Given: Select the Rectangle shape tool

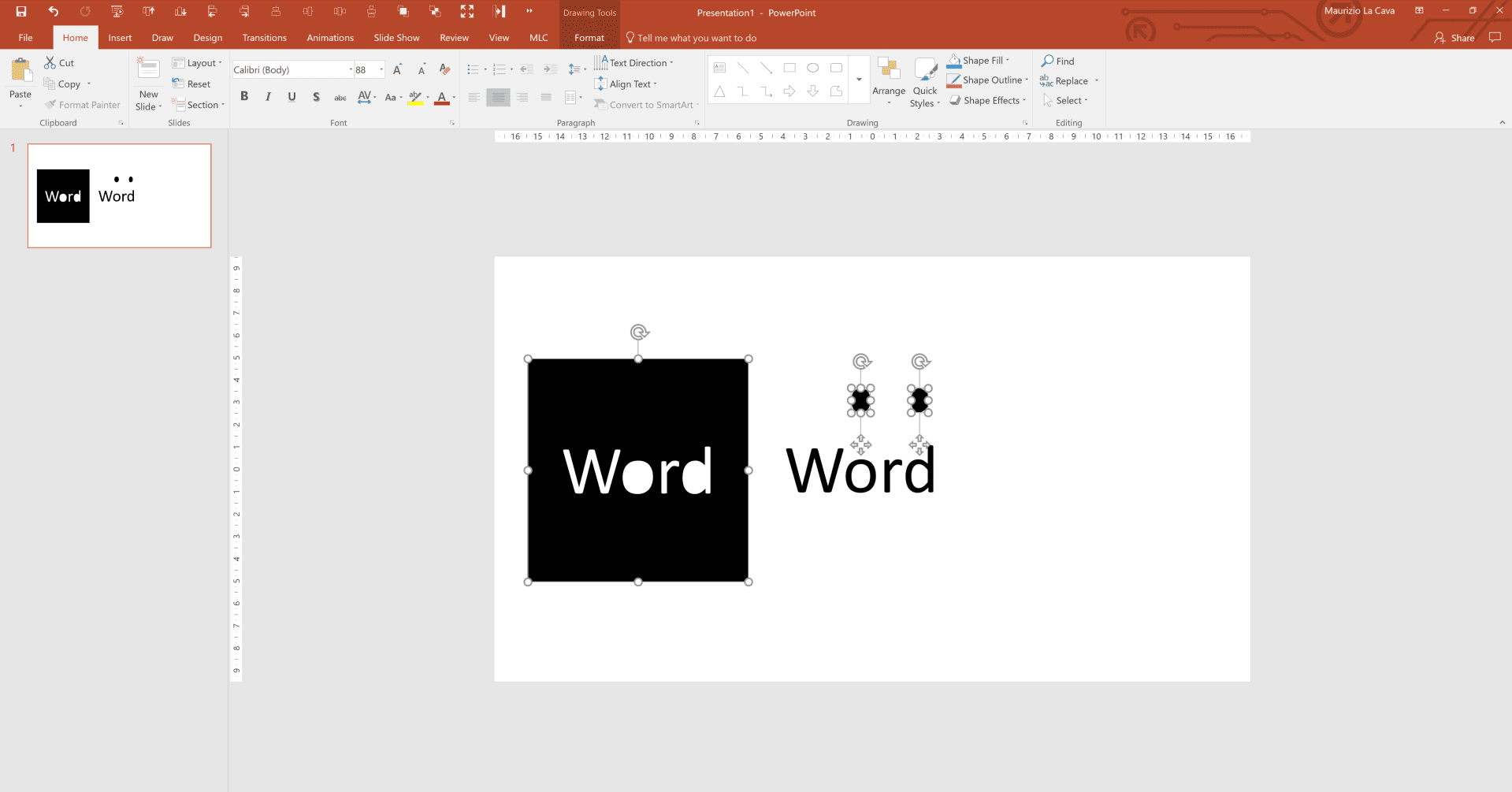Looking at the screenshot, I should 789,68.
